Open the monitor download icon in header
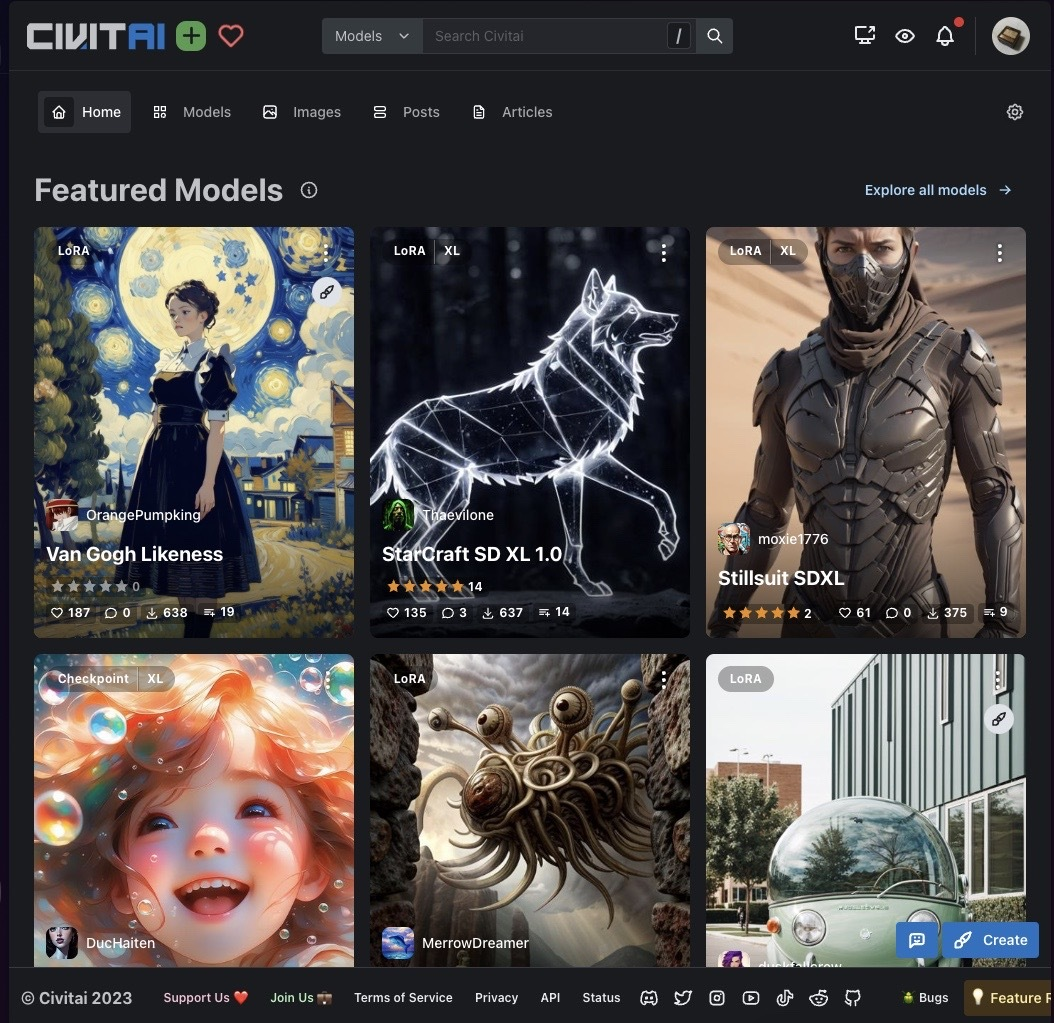1054x1023 pixels. [864, 36]
